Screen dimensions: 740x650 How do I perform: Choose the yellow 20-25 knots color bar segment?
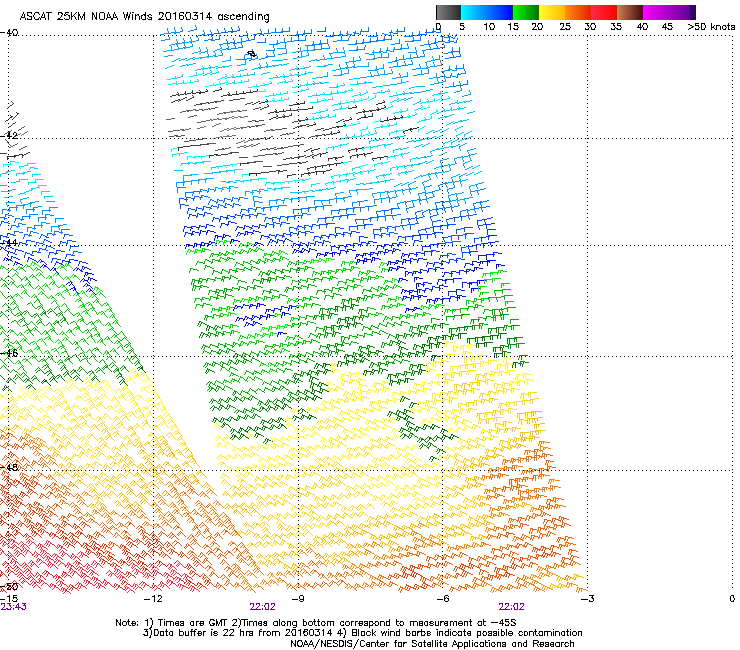point(552,12)
